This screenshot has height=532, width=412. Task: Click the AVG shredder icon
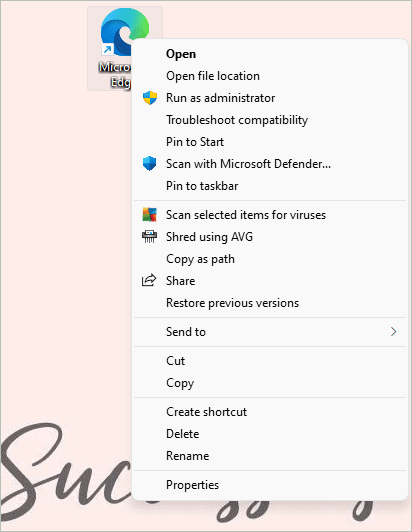click(x=149, y=236)
